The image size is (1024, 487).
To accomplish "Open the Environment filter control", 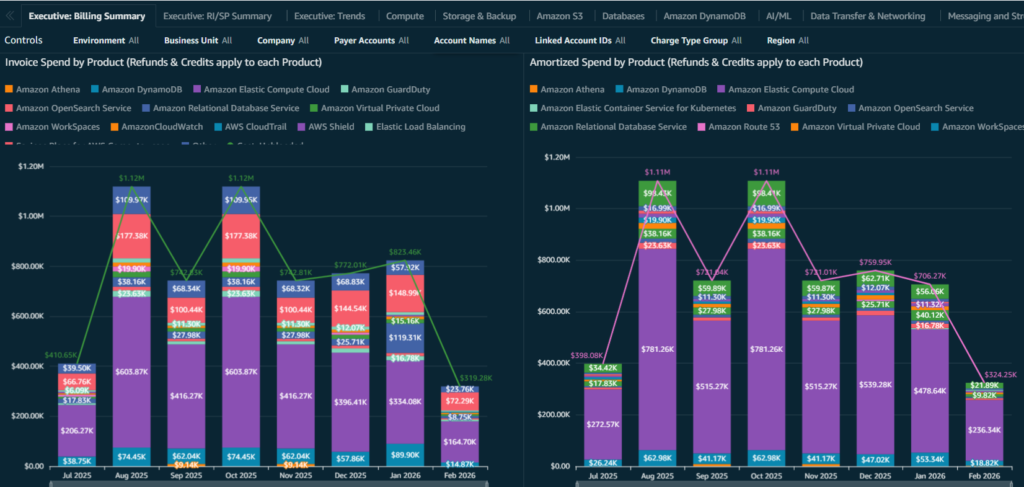I will tap(106, 40).
